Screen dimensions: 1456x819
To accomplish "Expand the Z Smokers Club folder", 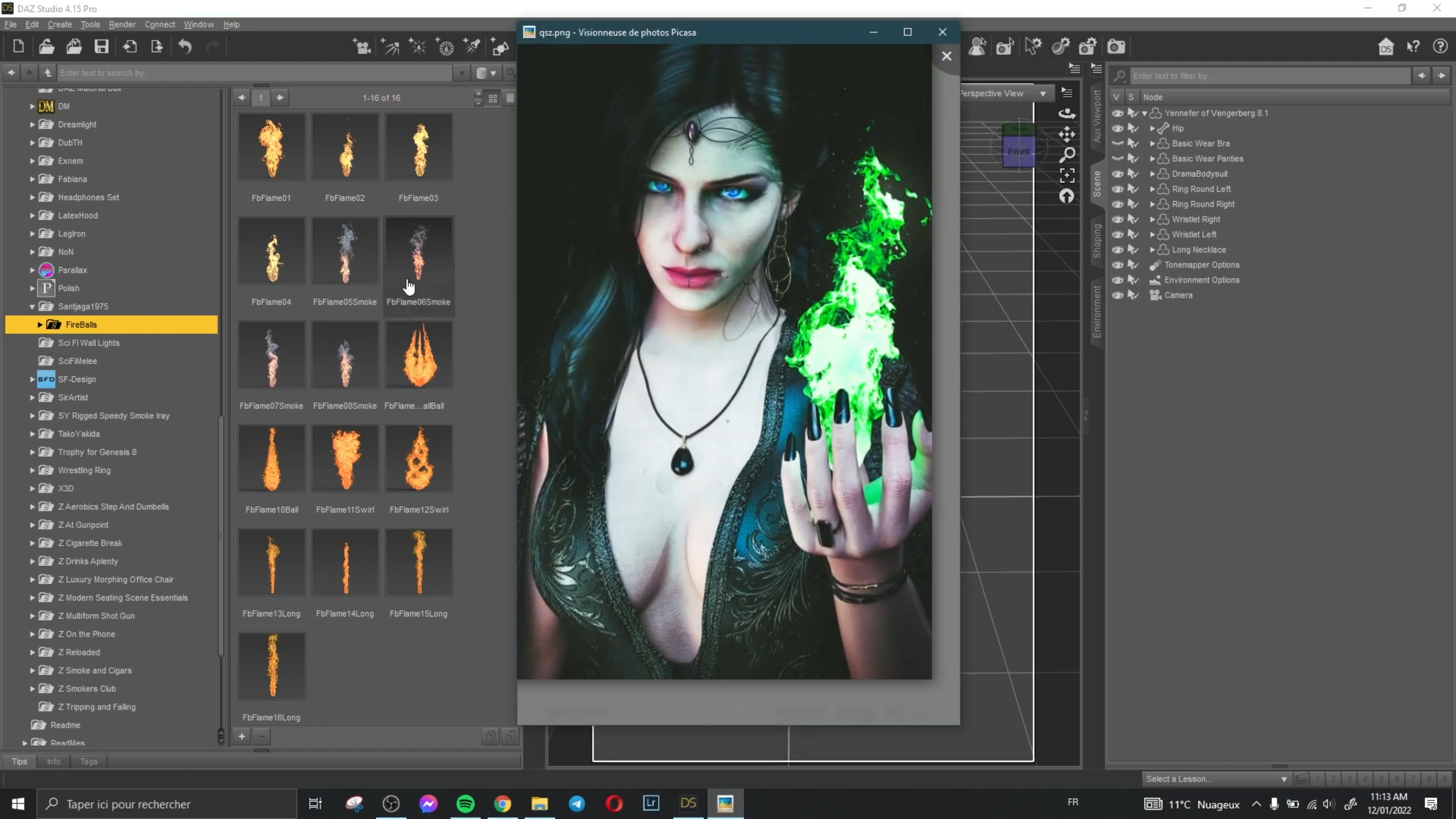I will (x=32, y=689).
